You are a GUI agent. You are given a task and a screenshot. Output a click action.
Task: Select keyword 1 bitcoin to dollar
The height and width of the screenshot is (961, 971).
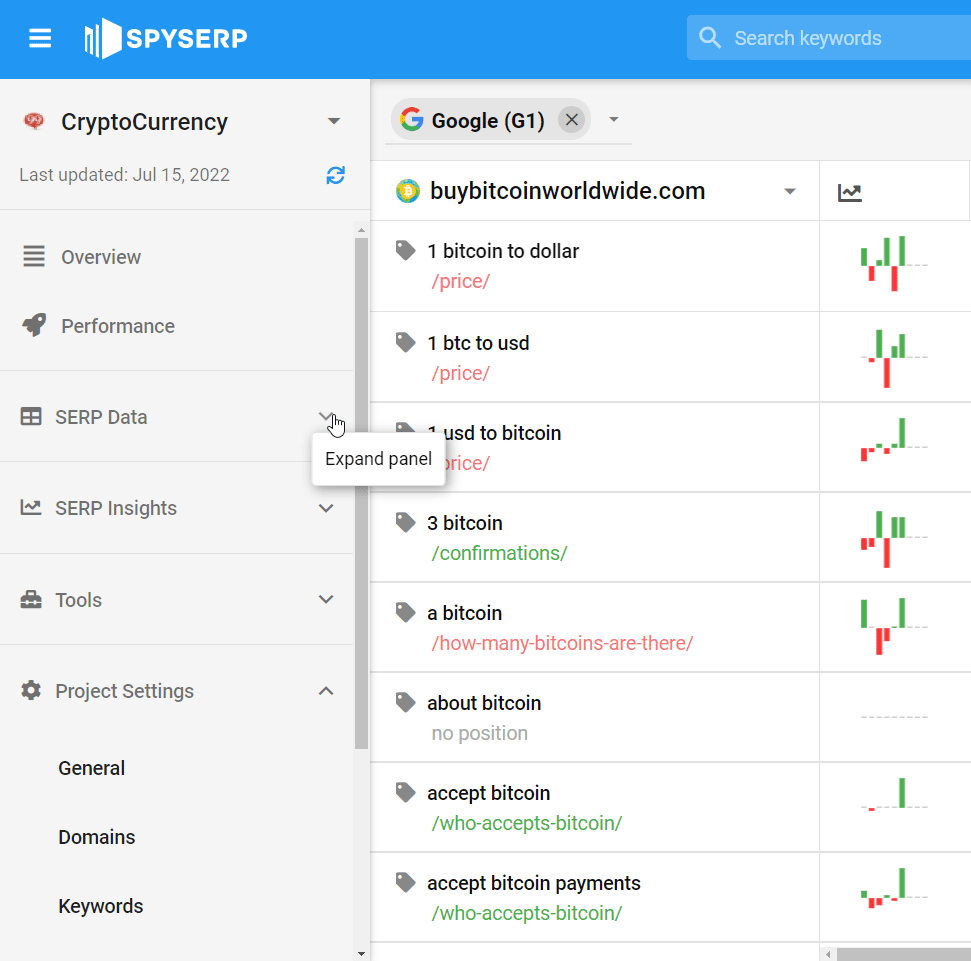[503, 251]
